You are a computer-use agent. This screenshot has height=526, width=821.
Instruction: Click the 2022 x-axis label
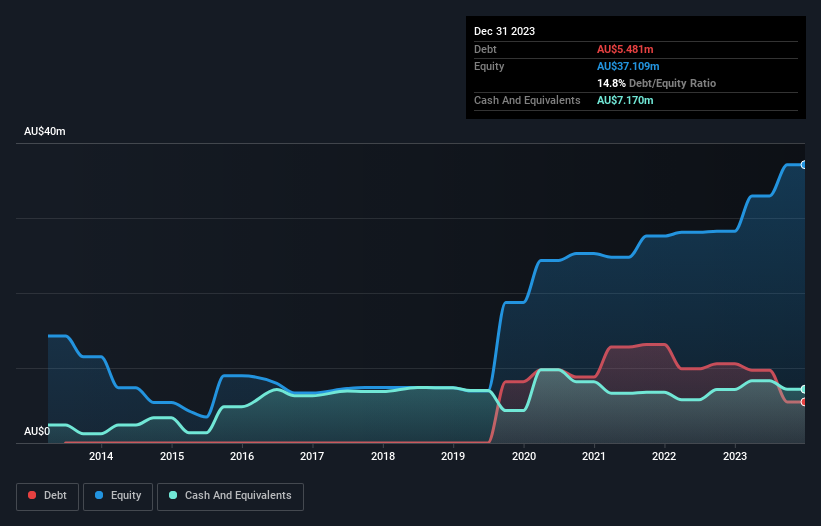pos(664,456)
